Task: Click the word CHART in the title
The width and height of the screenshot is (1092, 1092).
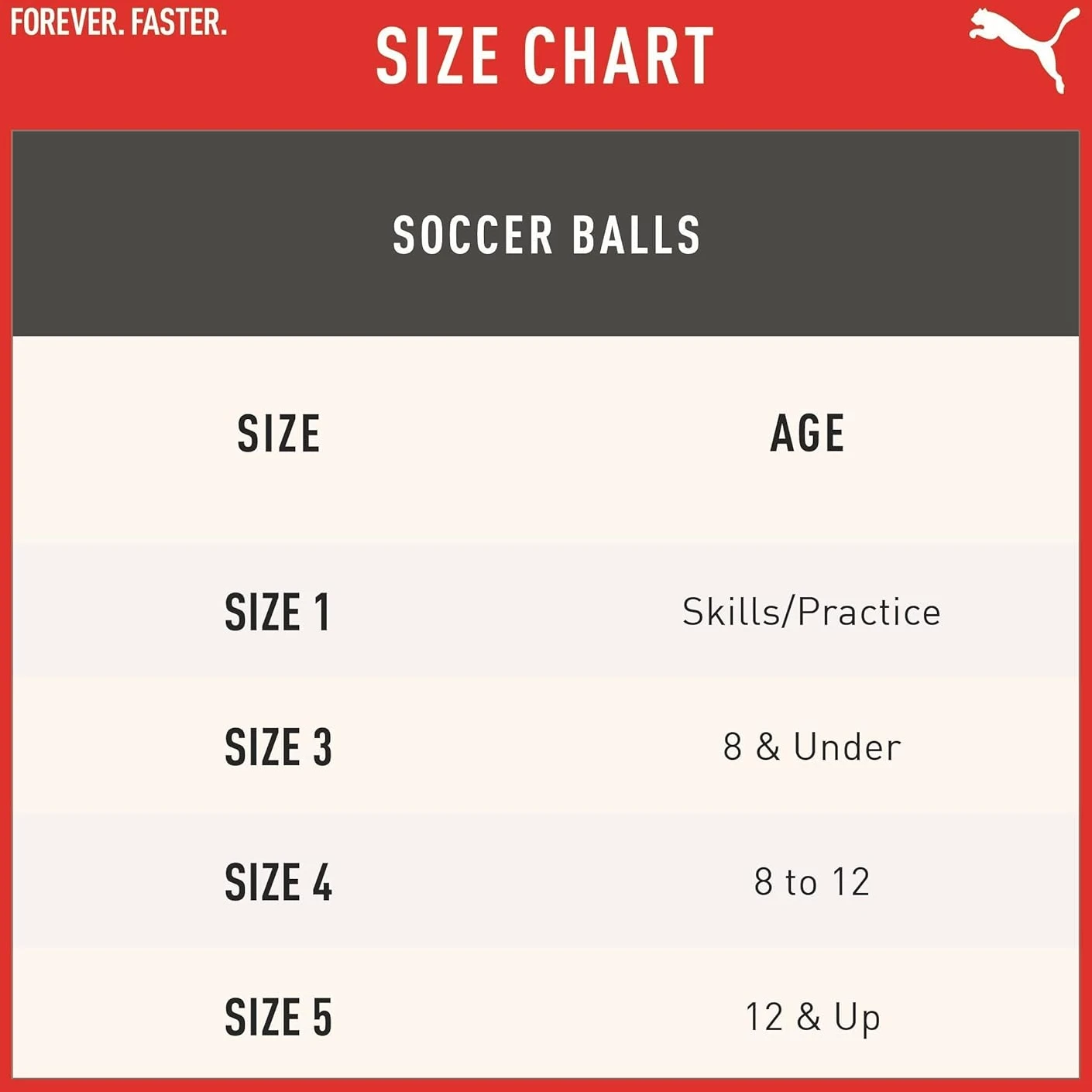Action: coord(619,56)
